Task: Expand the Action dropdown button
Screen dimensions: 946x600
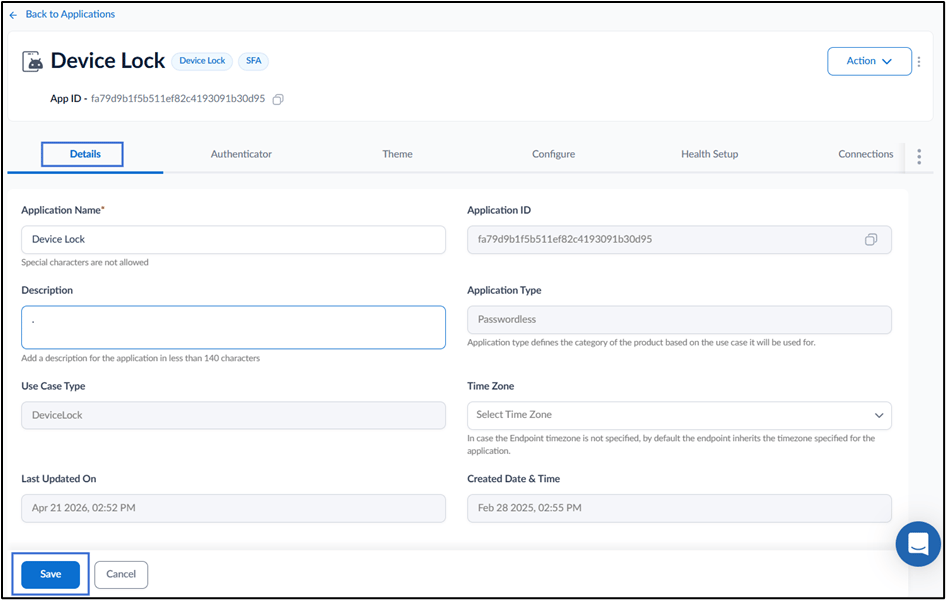Action: (x=869, y=62)
